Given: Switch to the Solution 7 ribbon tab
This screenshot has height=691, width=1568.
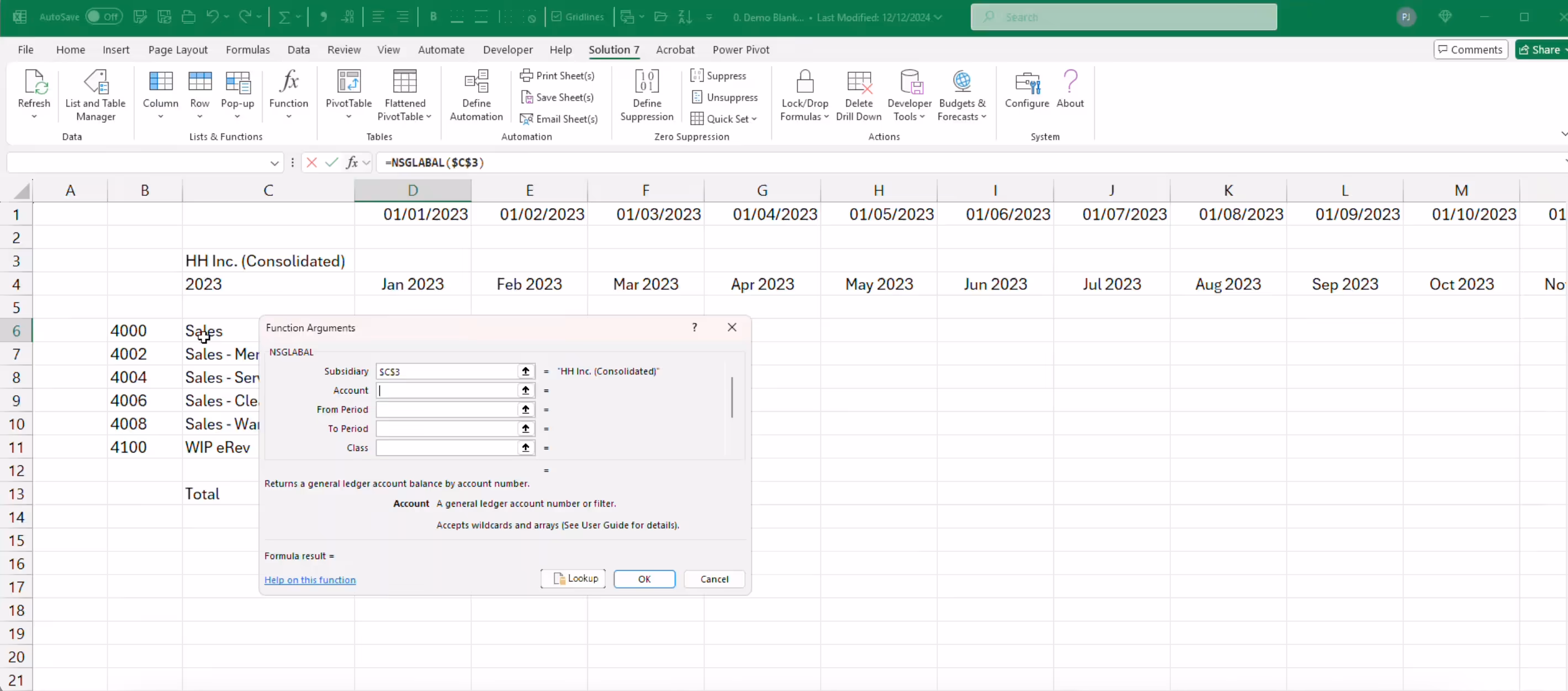Looking at the screenshot, I should click(x=613, y=50).
